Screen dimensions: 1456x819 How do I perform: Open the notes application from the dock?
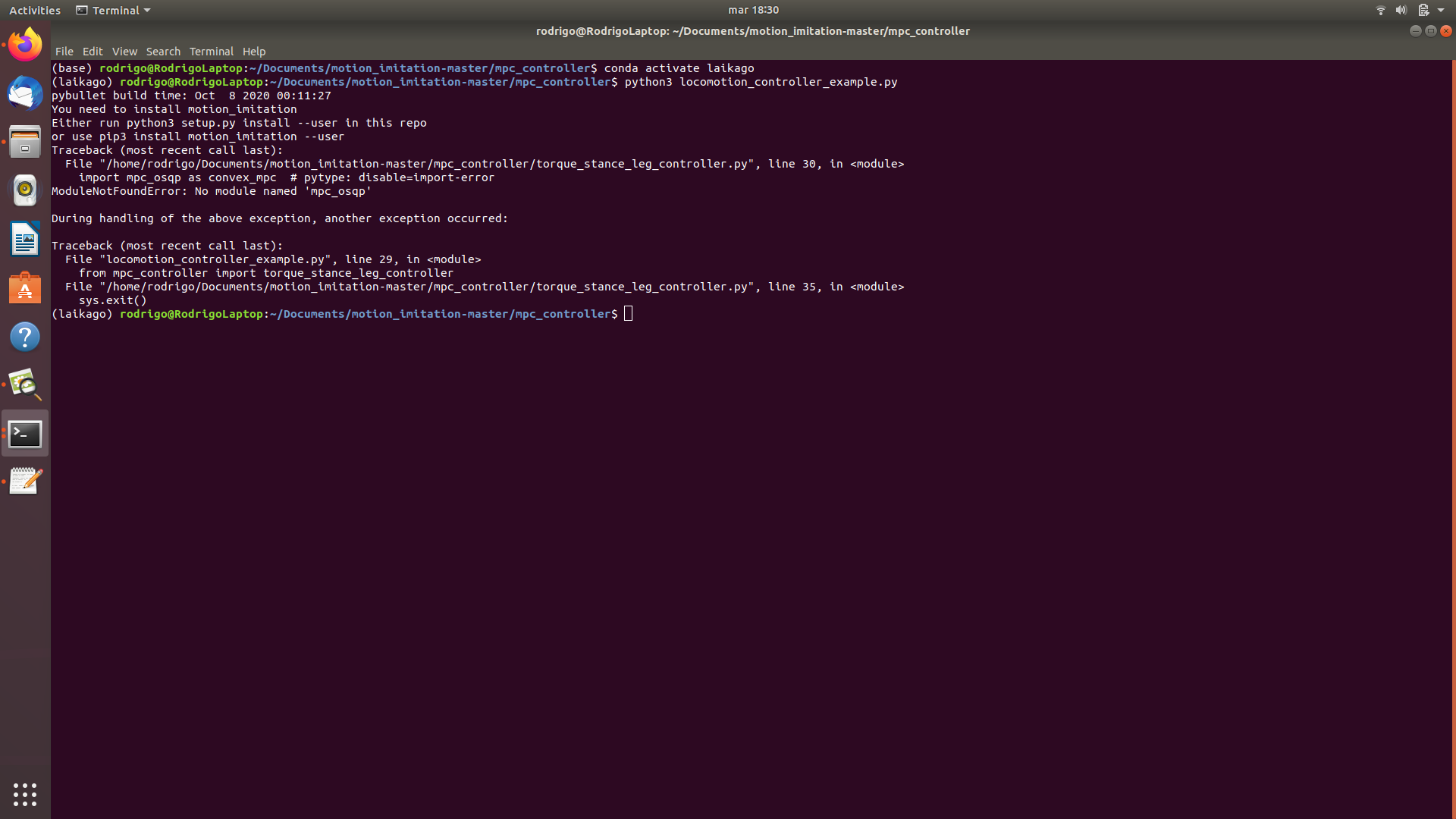25,480
